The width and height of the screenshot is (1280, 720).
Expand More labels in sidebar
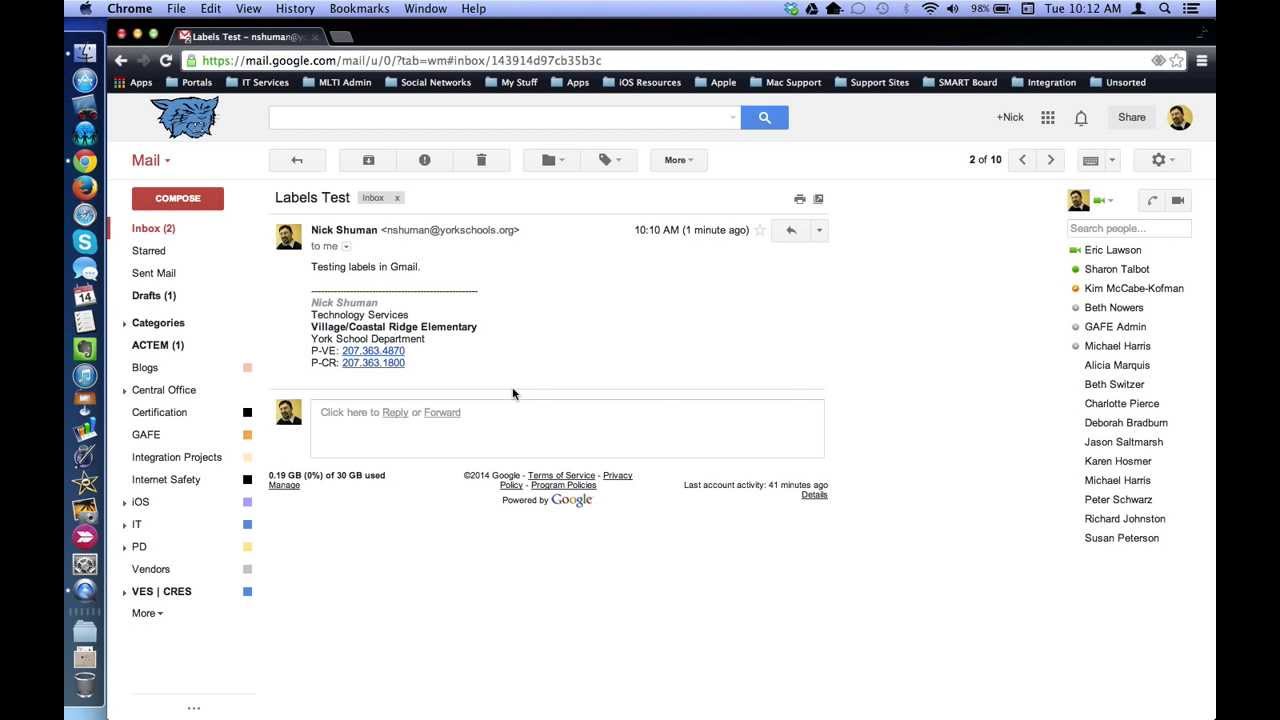pyautogui.click(x=147, y=613)
